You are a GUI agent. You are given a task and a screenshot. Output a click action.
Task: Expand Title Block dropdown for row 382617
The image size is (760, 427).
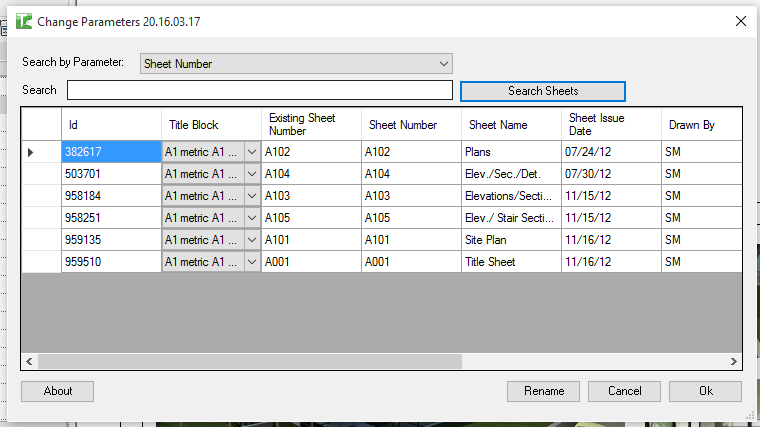click(252, 152)
